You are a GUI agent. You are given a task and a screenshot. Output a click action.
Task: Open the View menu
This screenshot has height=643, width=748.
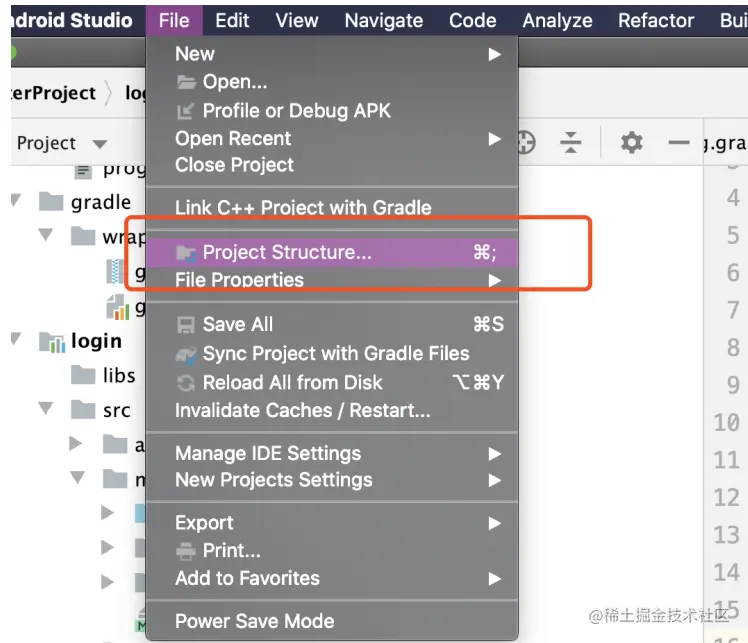point(296,21)
